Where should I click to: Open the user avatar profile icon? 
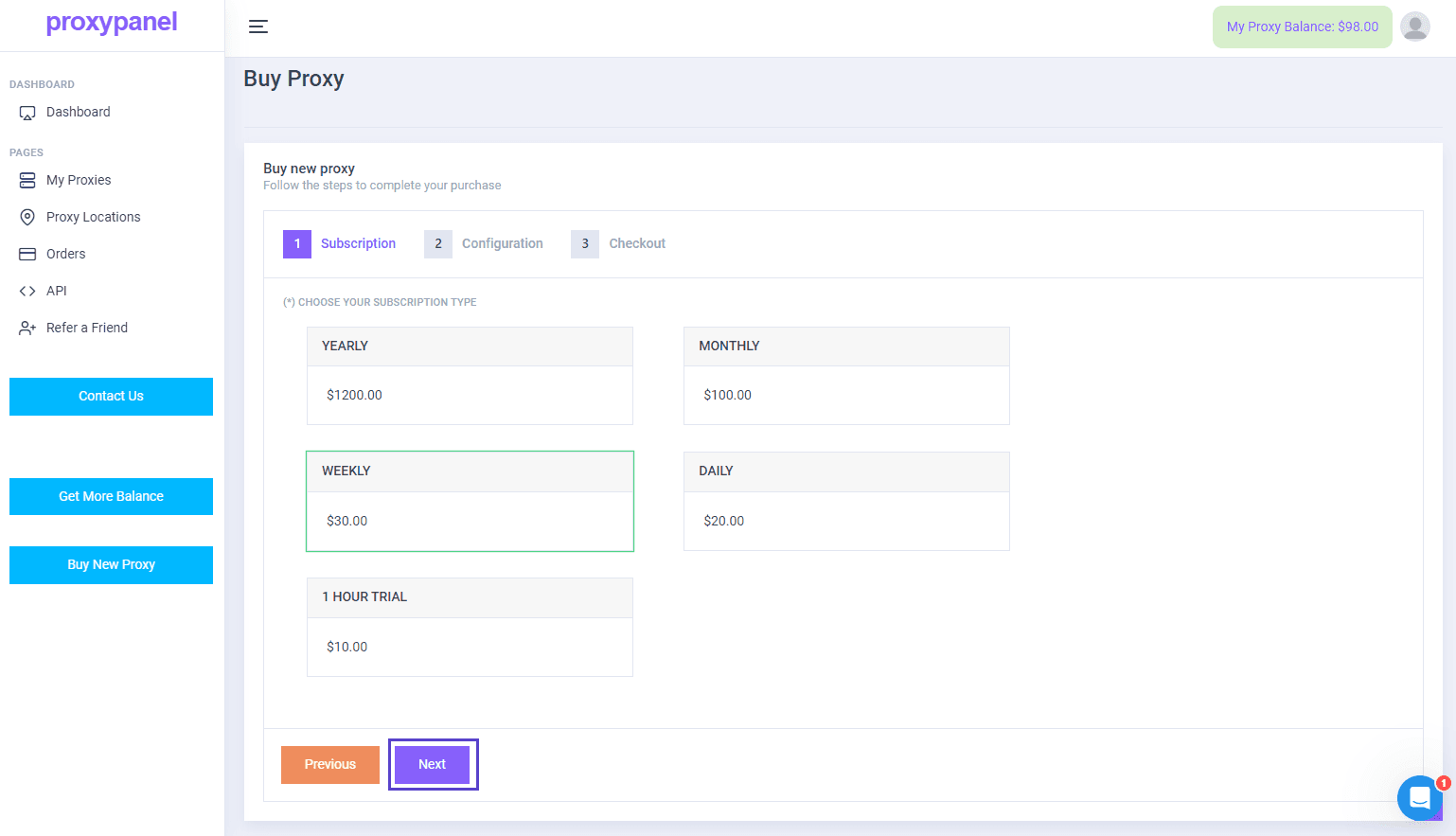coord(1414,27)
